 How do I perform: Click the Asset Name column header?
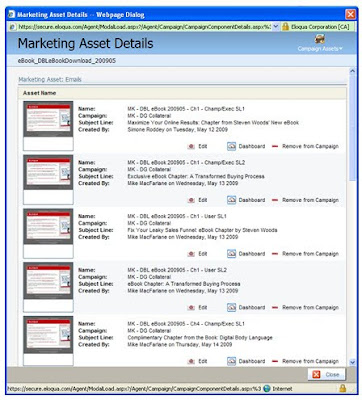(x=39, y=93)
